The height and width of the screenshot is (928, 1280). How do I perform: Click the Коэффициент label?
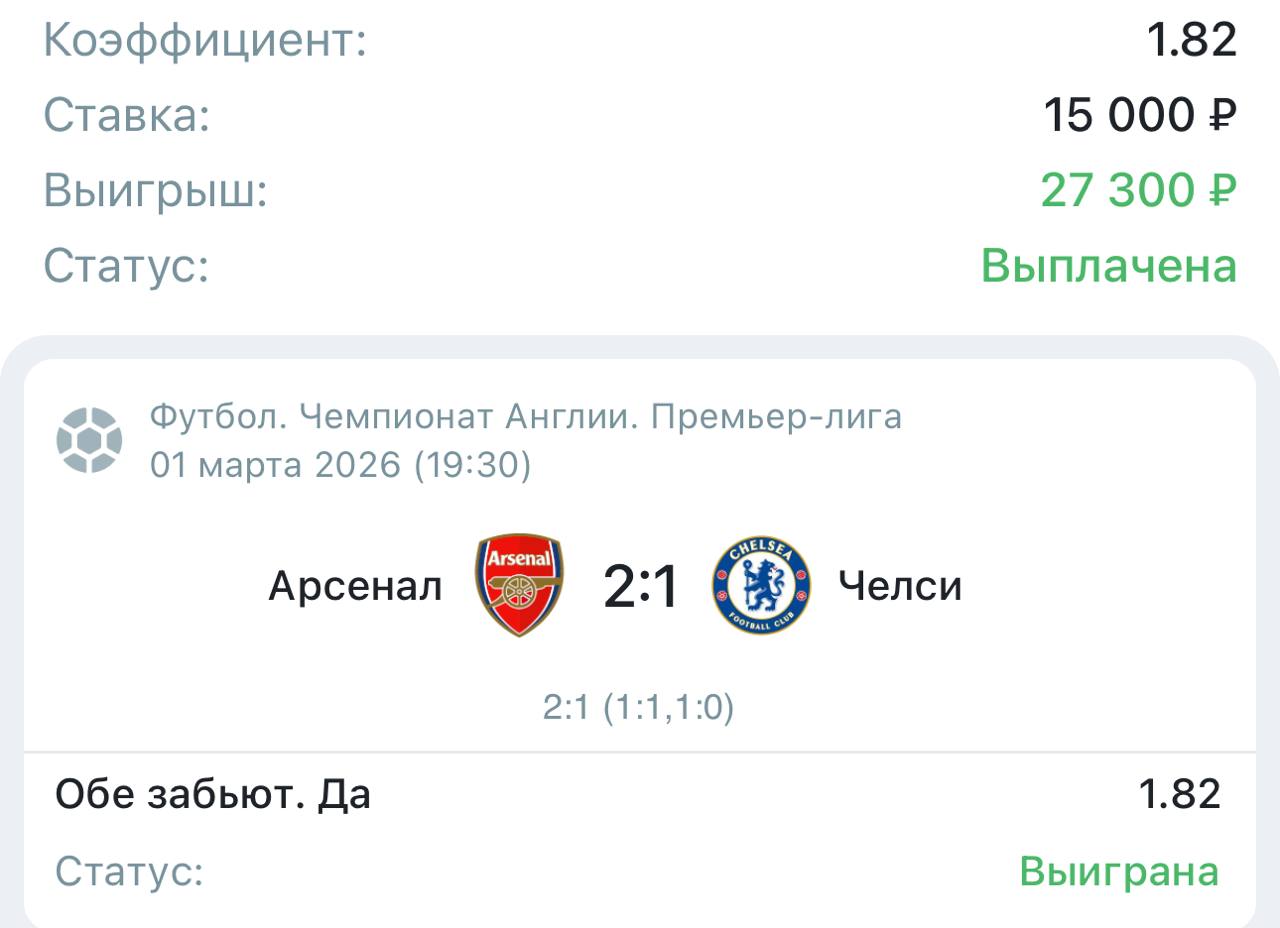tap(205, 41)
